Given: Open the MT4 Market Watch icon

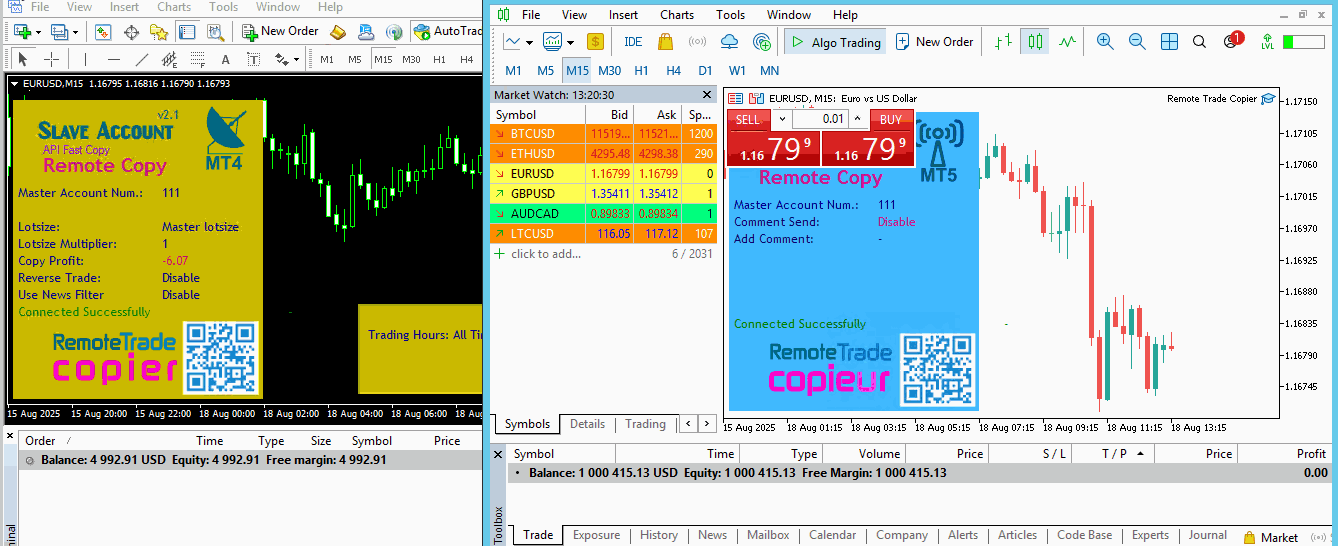Looking at the screenshot, I should pos(102,31).
